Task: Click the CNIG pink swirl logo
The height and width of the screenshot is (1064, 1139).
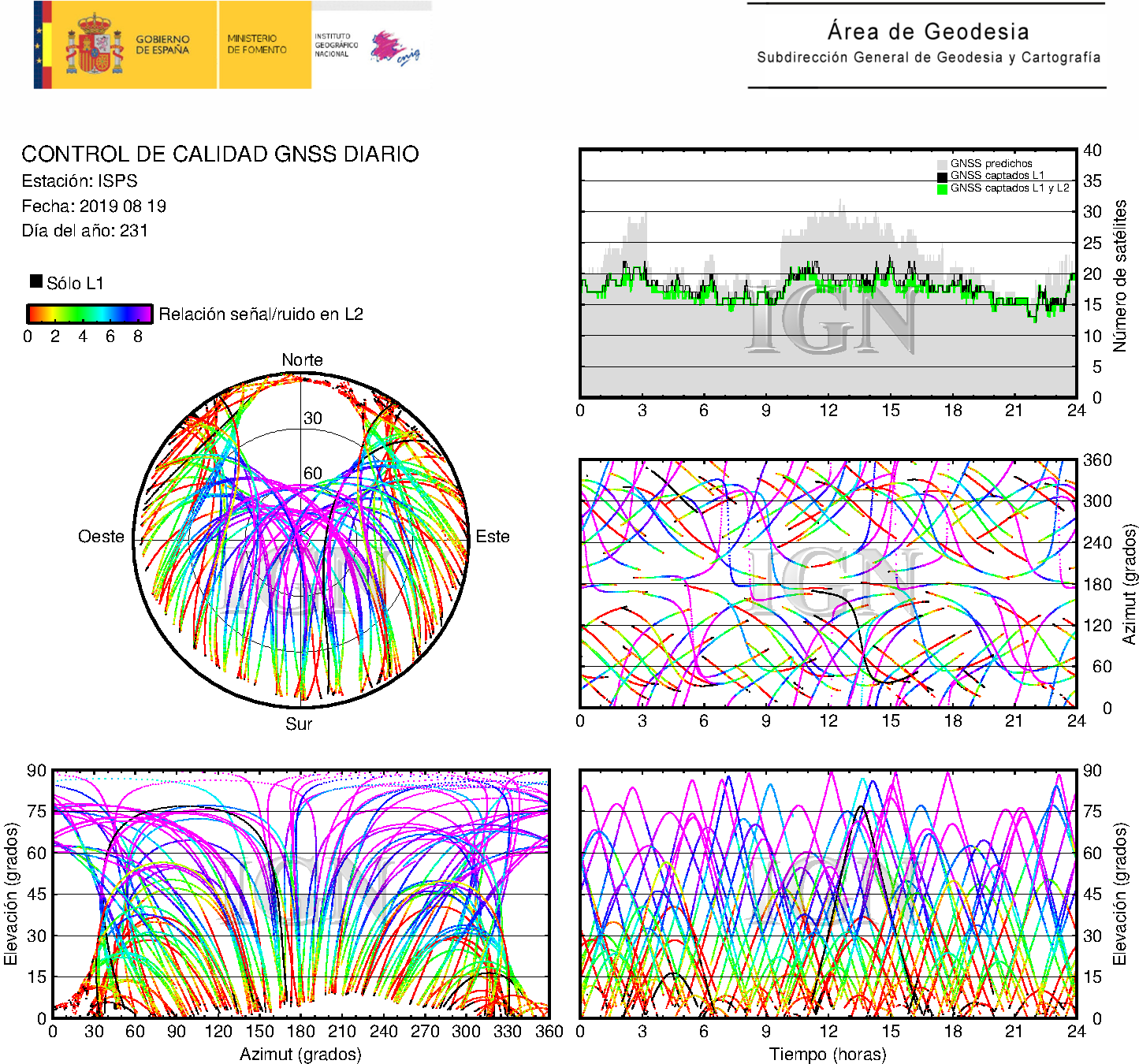Action: click(396, 48)
